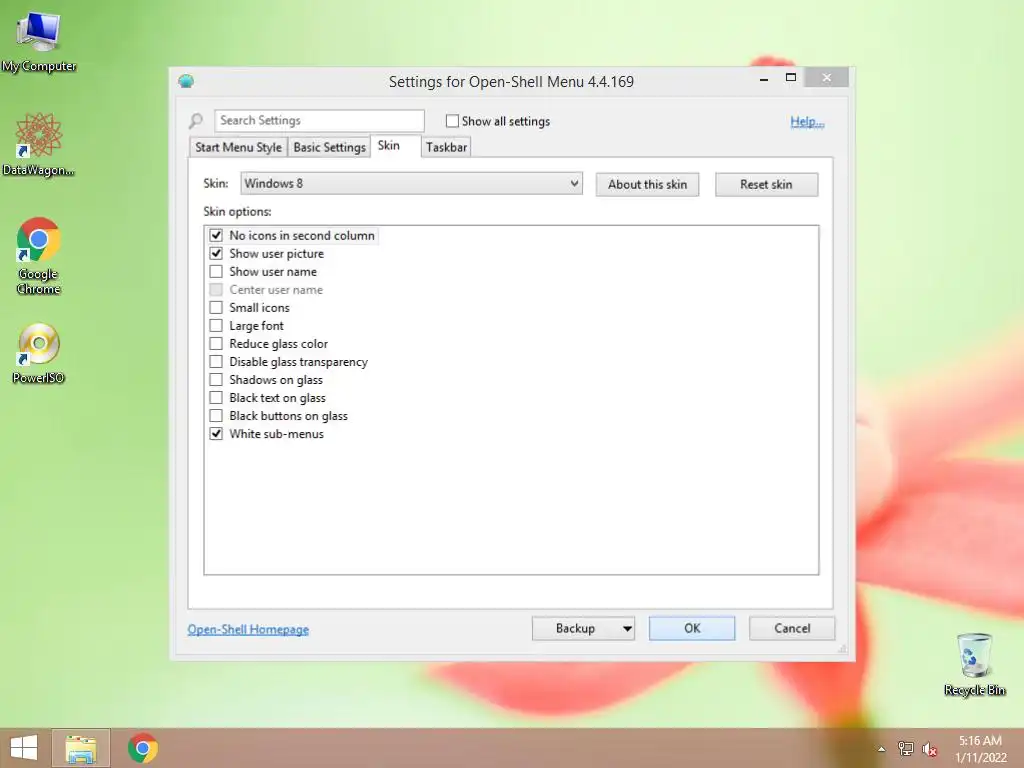Image resolution: width=1024 pixels, height=768 pixels.
Task: Enable Black buttons on glass
Action: pyautogui.click(x=216, y=416)
